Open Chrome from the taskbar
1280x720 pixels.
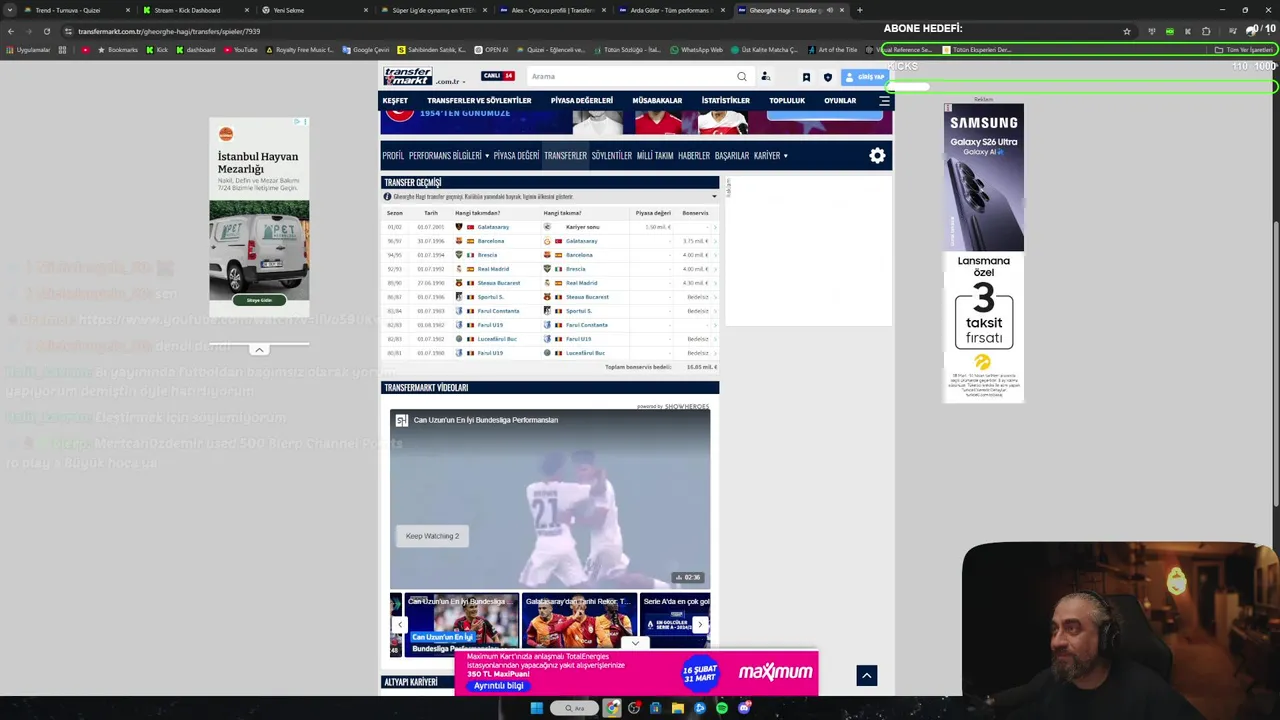(611, 708)
